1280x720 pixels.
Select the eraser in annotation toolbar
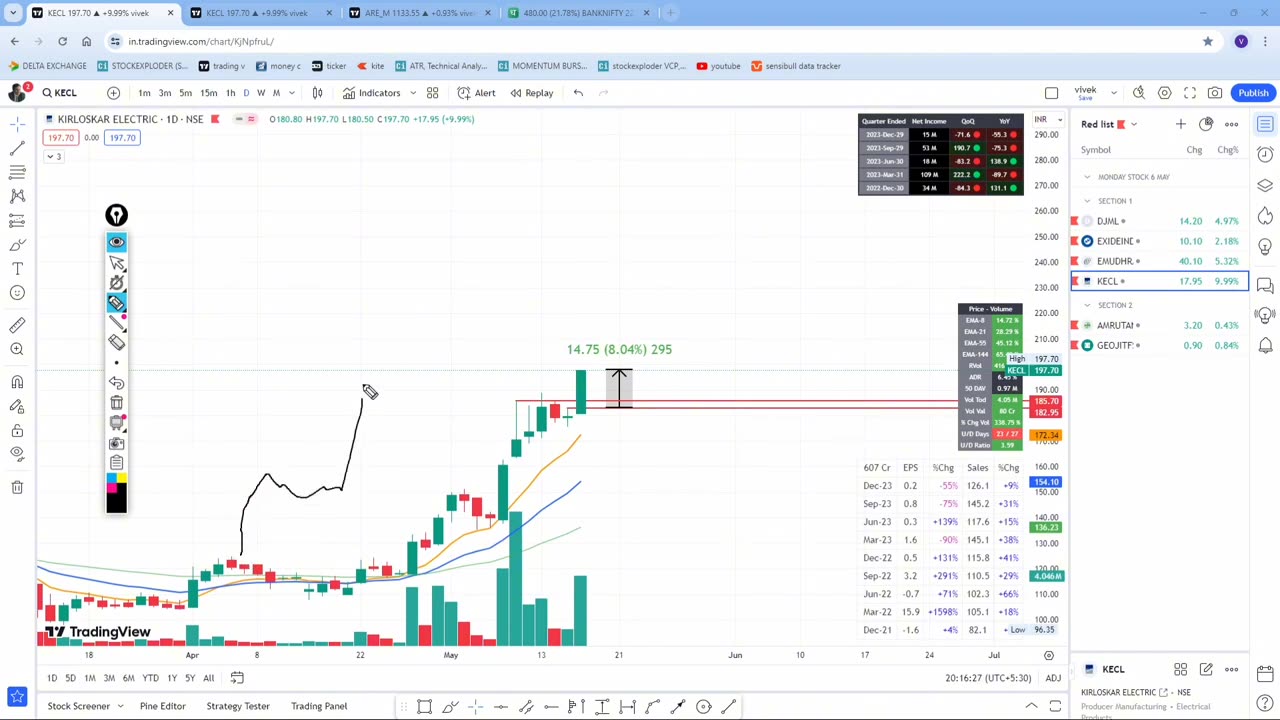pos(116,343)
